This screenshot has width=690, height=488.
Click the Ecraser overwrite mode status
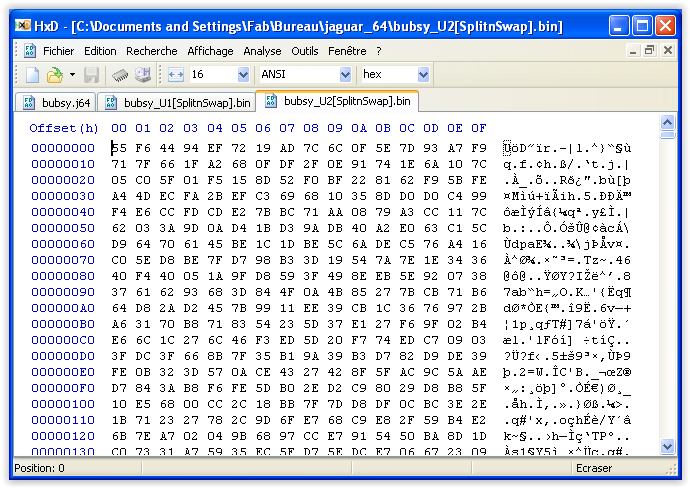coord(594,468)
